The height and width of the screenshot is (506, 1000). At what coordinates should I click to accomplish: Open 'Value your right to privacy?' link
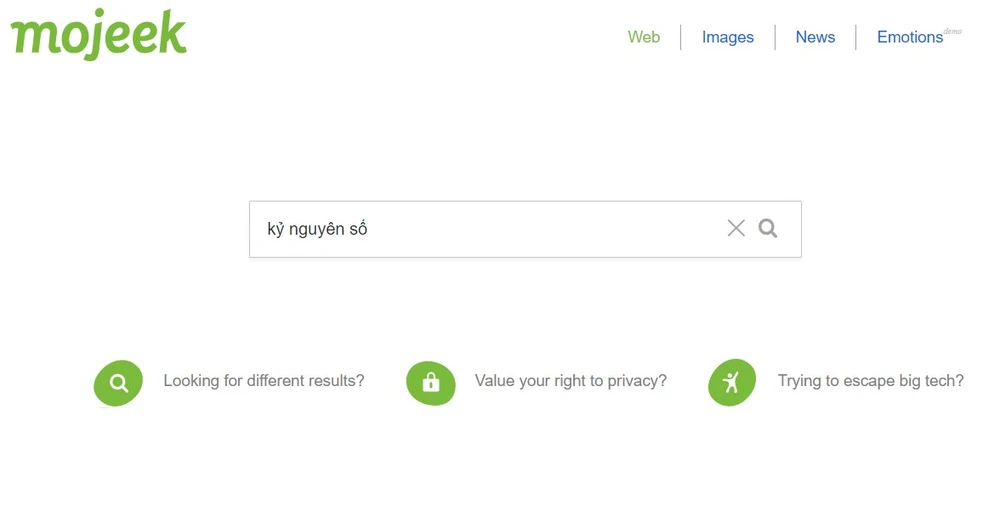571,381
